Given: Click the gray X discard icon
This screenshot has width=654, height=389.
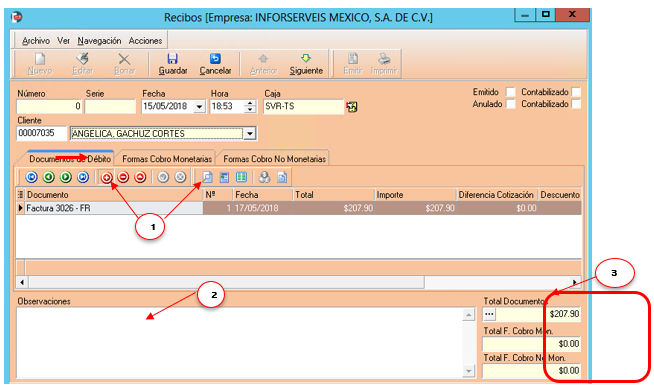Looking at the screenshot, I should pyautogui.click(x=180, y=177).
